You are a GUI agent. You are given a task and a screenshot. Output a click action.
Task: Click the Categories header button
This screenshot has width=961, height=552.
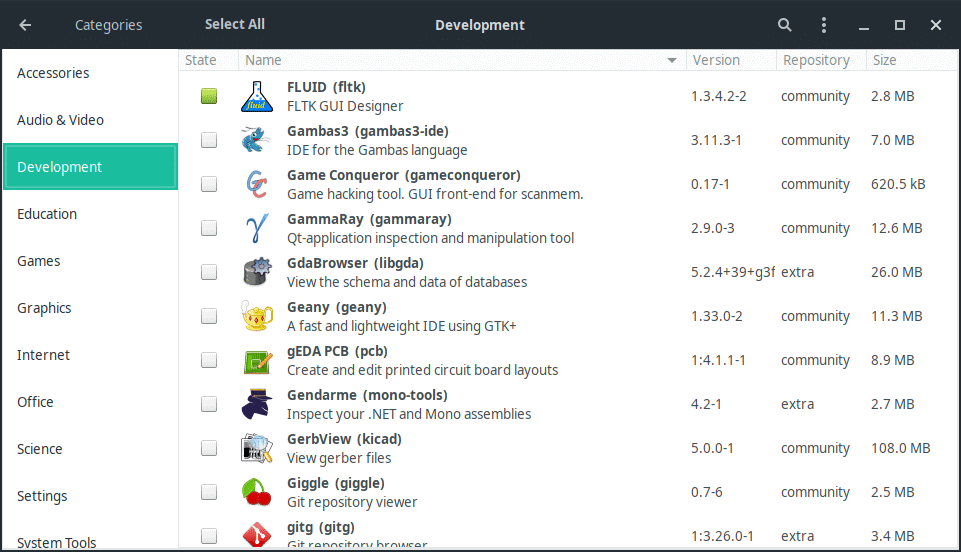[108, 25]
